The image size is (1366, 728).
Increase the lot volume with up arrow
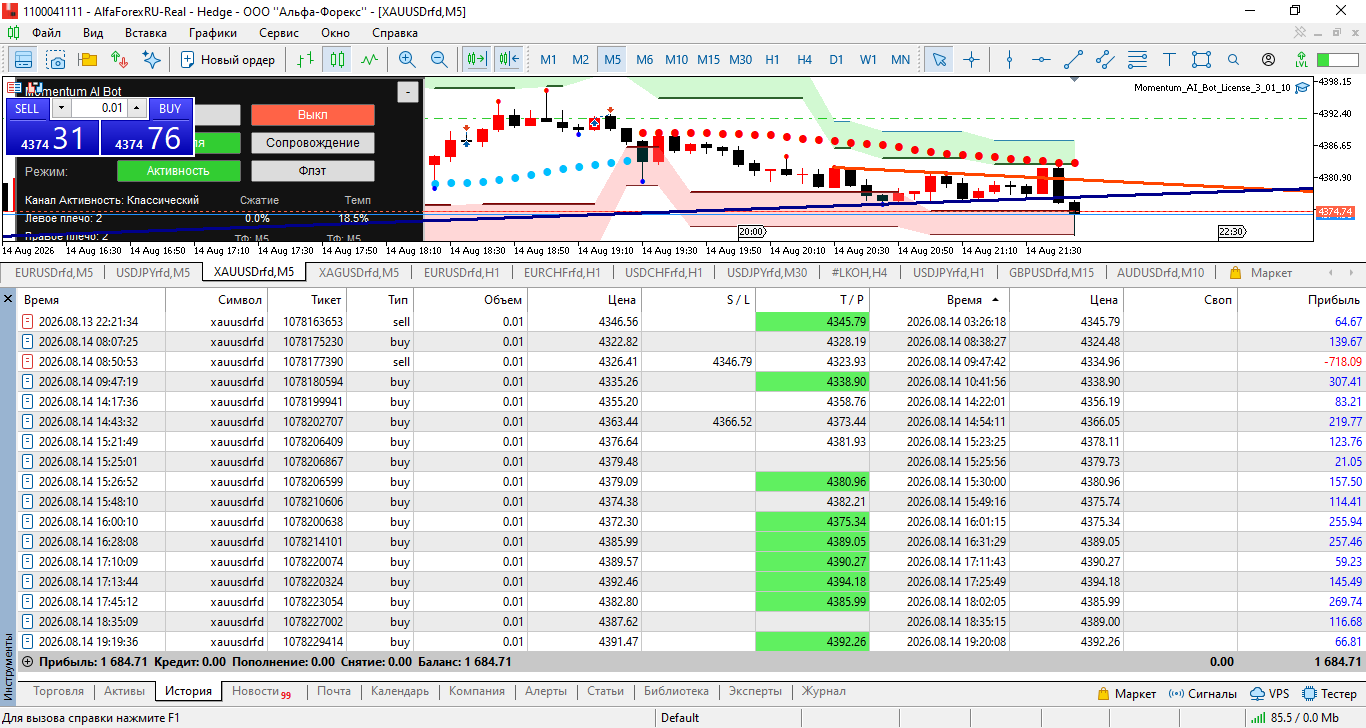137,108
